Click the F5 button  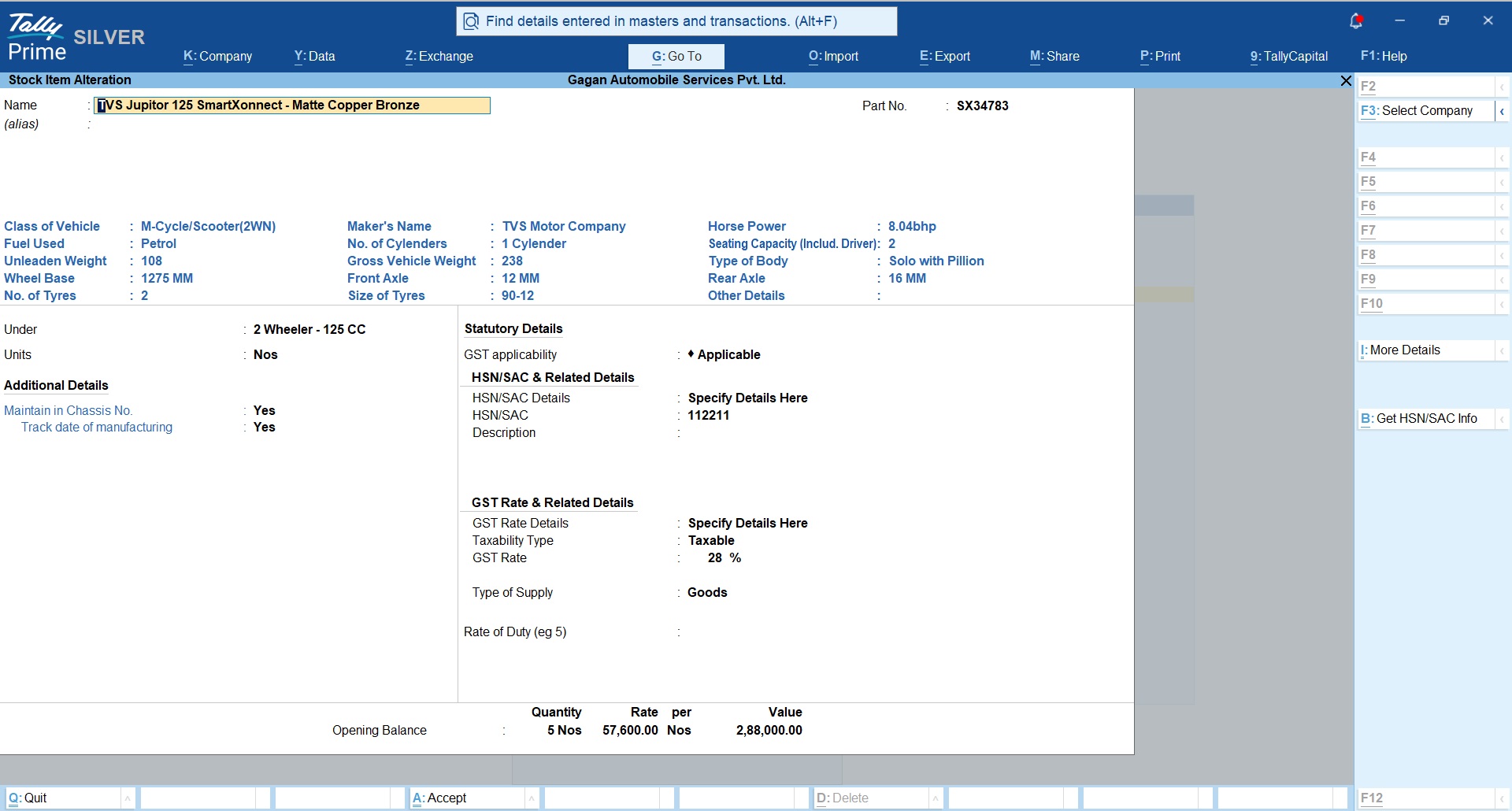[1425, 182]
